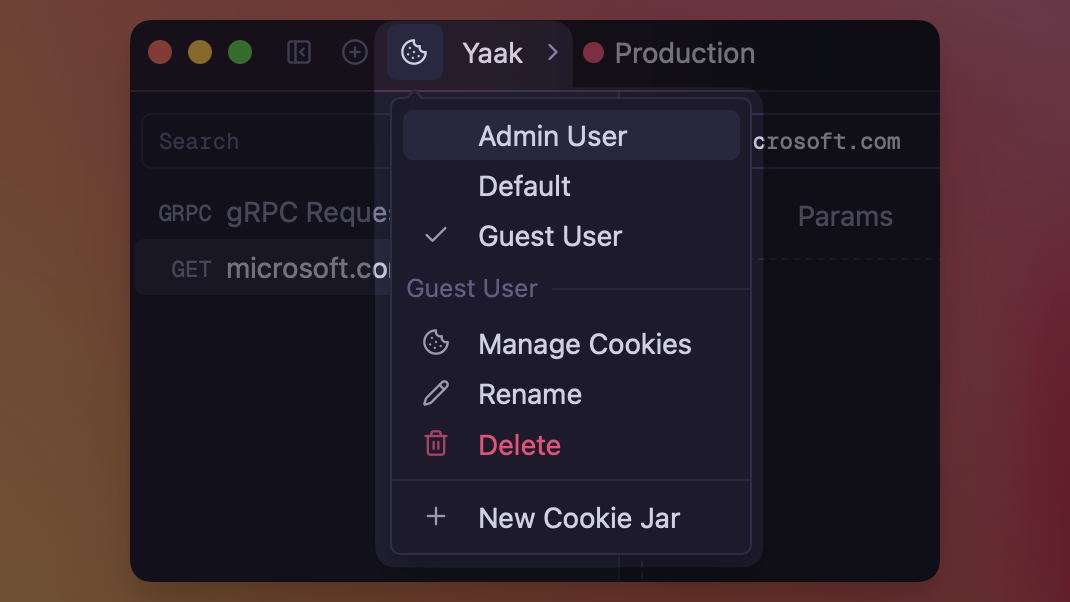Select the Admin User cookie jar
This screenshot has width=1070, height=602.
click(553, 136)
